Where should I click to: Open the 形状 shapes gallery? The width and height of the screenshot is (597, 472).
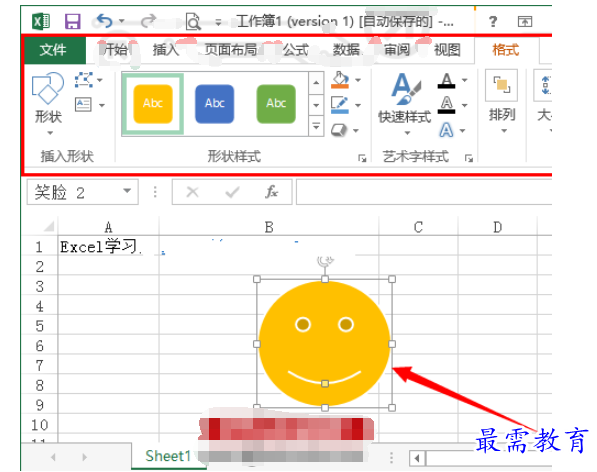pyautogui.click(x=48, y=104)
